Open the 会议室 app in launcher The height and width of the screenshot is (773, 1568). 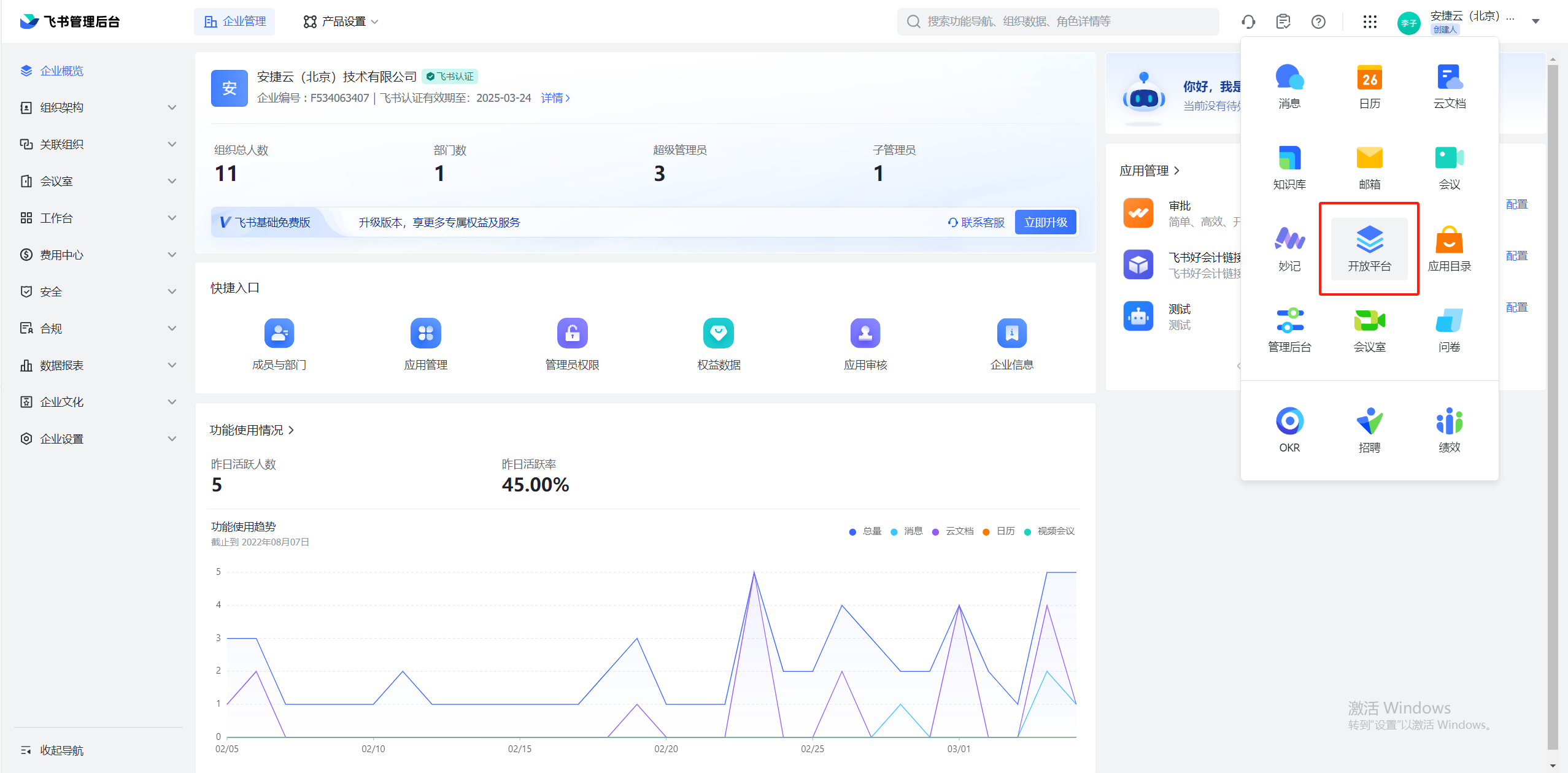(x=1369, y=330)
